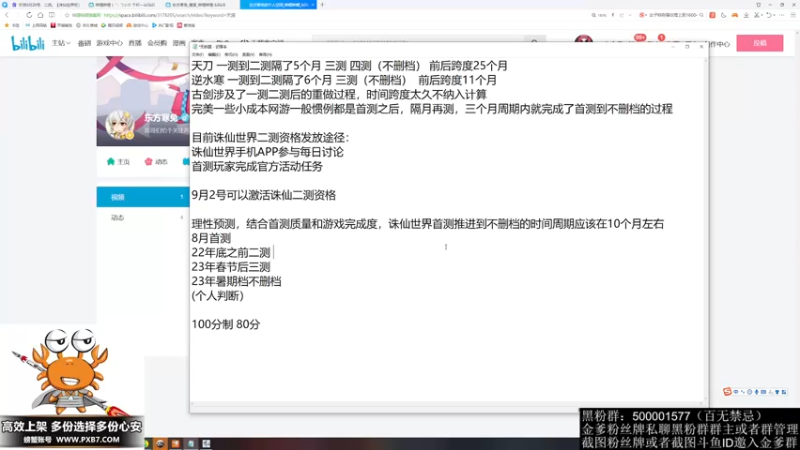This screenshot has width=800, height=450.
Task: Click Notepad line '8月首测'
Action: pyautogui.click(x=211, y=238)
